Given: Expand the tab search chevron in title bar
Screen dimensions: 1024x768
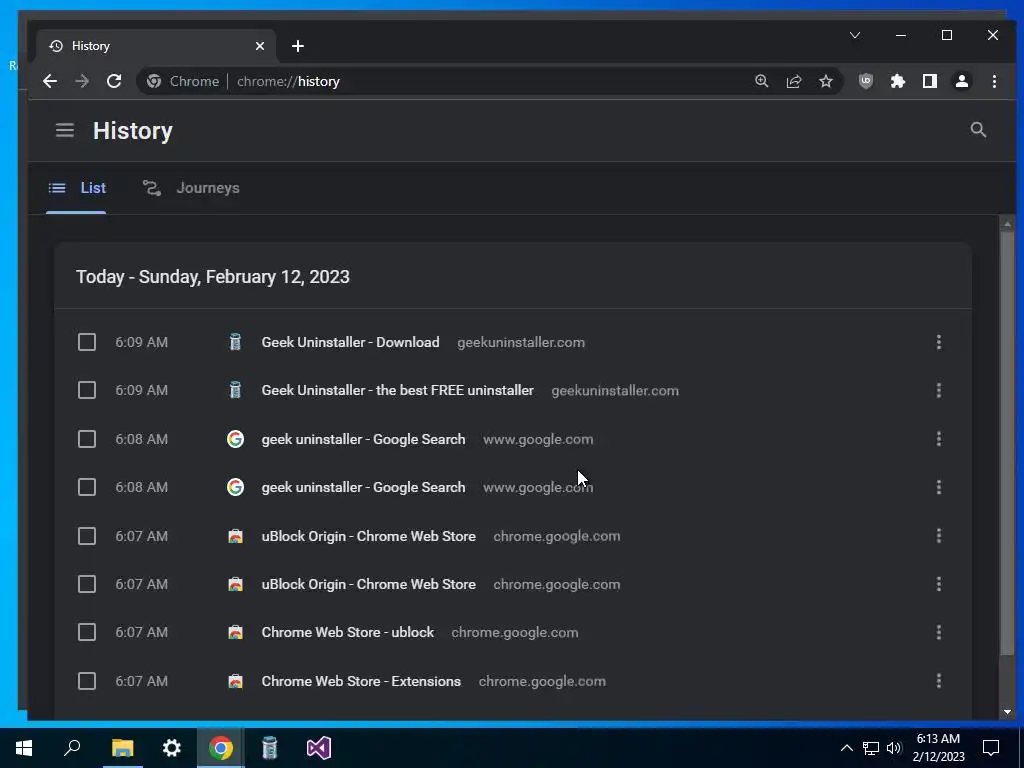Looking at the screenshot, I should point(855,35).
